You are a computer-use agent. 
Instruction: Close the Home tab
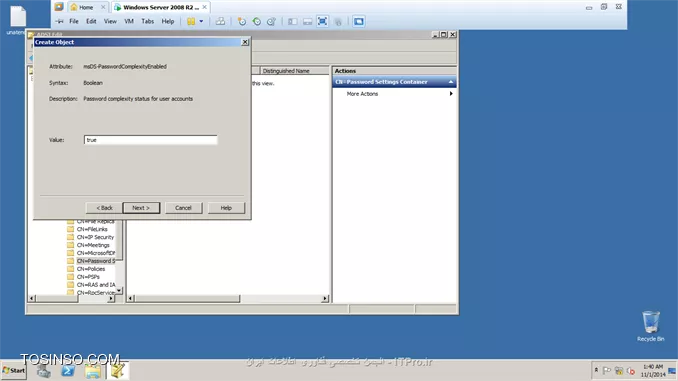103,7
